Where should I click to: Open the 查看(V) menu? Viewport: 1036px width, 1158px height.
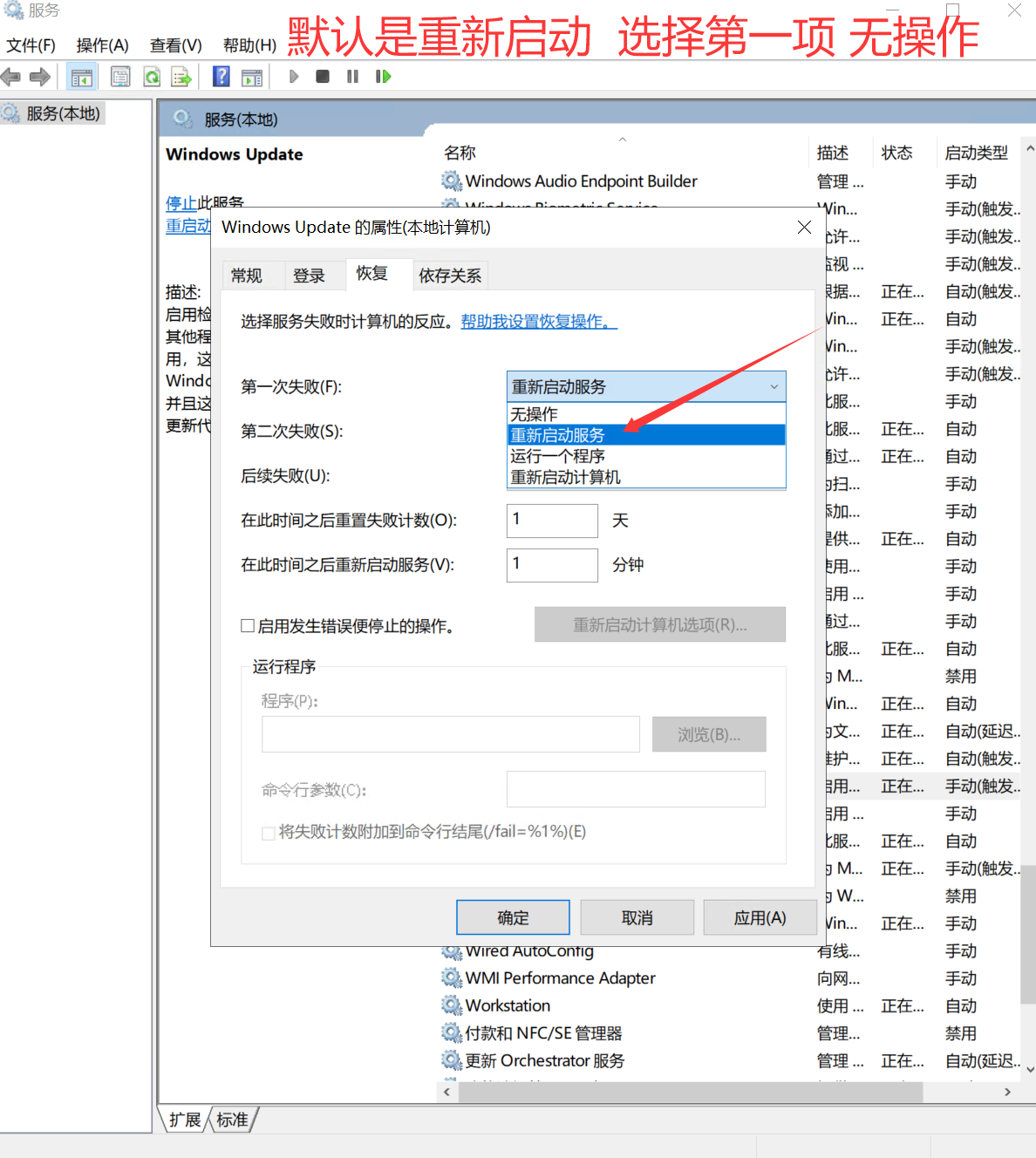tap(175, 45)
